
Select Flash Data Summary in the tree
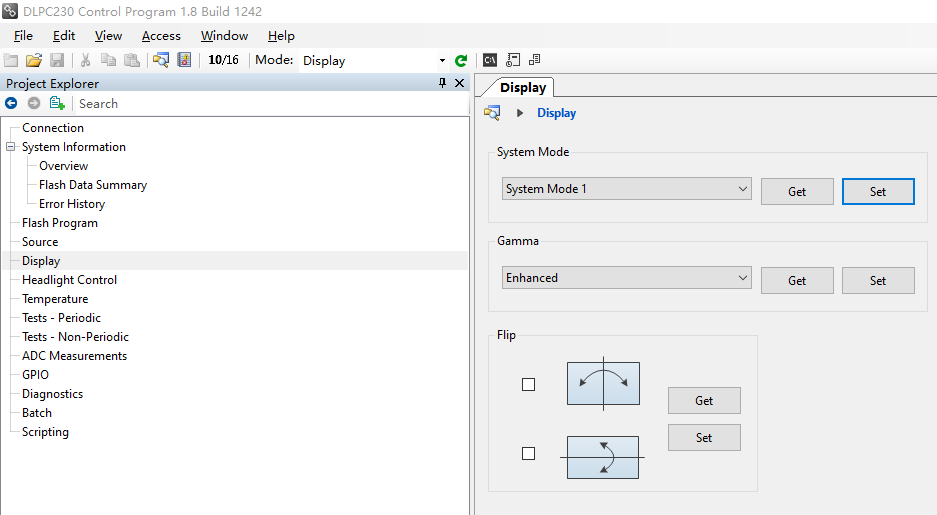tap(93, 185)
